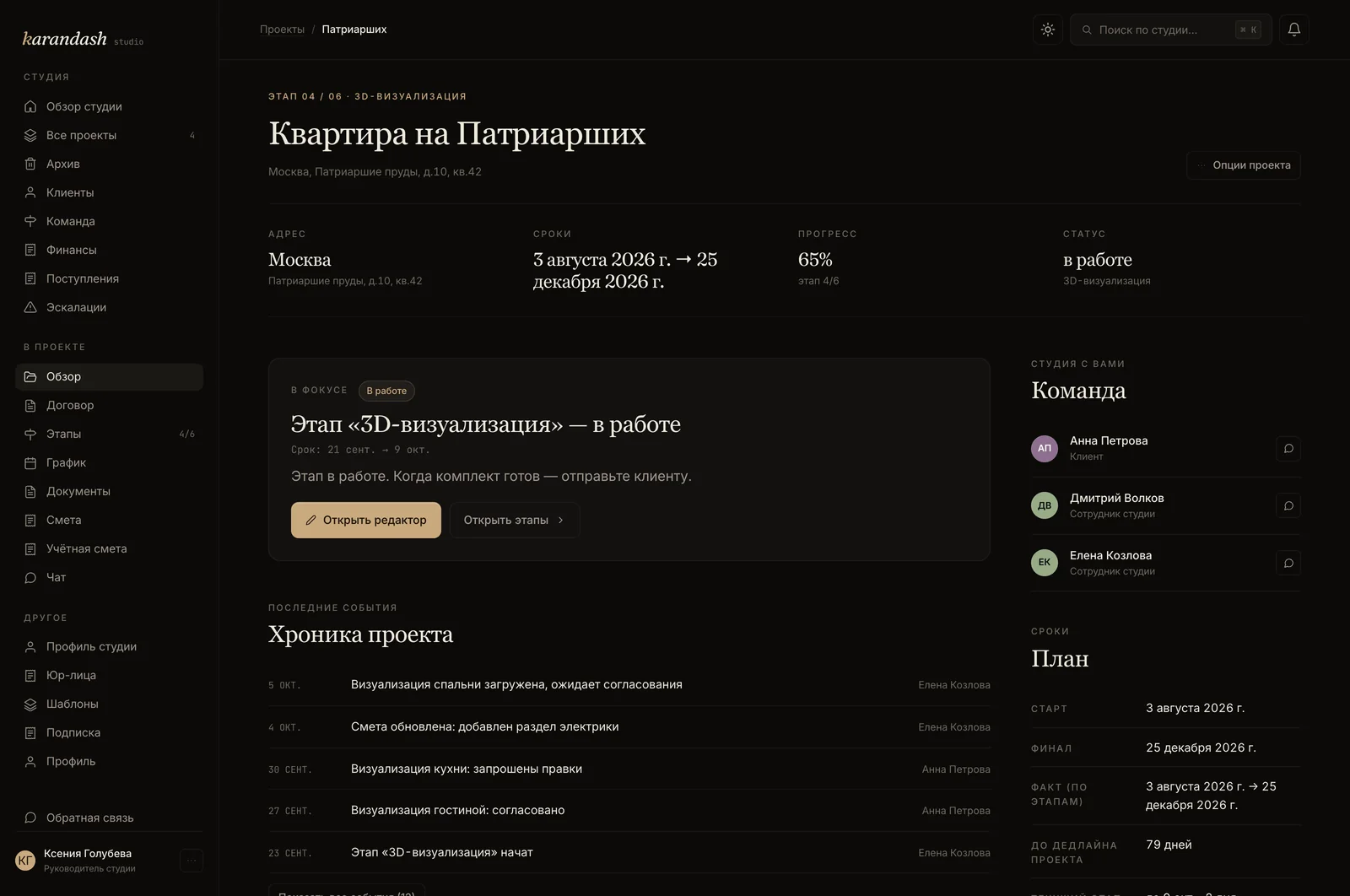
Task: Open «Договор» in the project menu
Action: click(109, 405)
